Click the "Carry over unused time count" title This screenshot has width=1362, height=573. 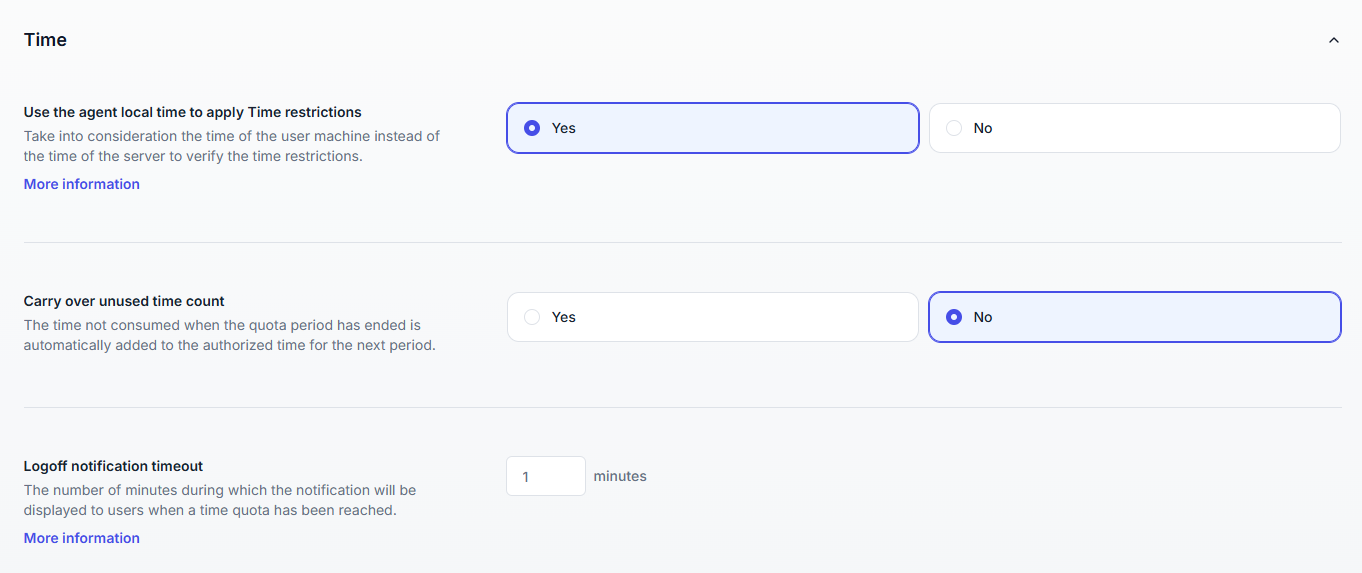tap(124, 301)
